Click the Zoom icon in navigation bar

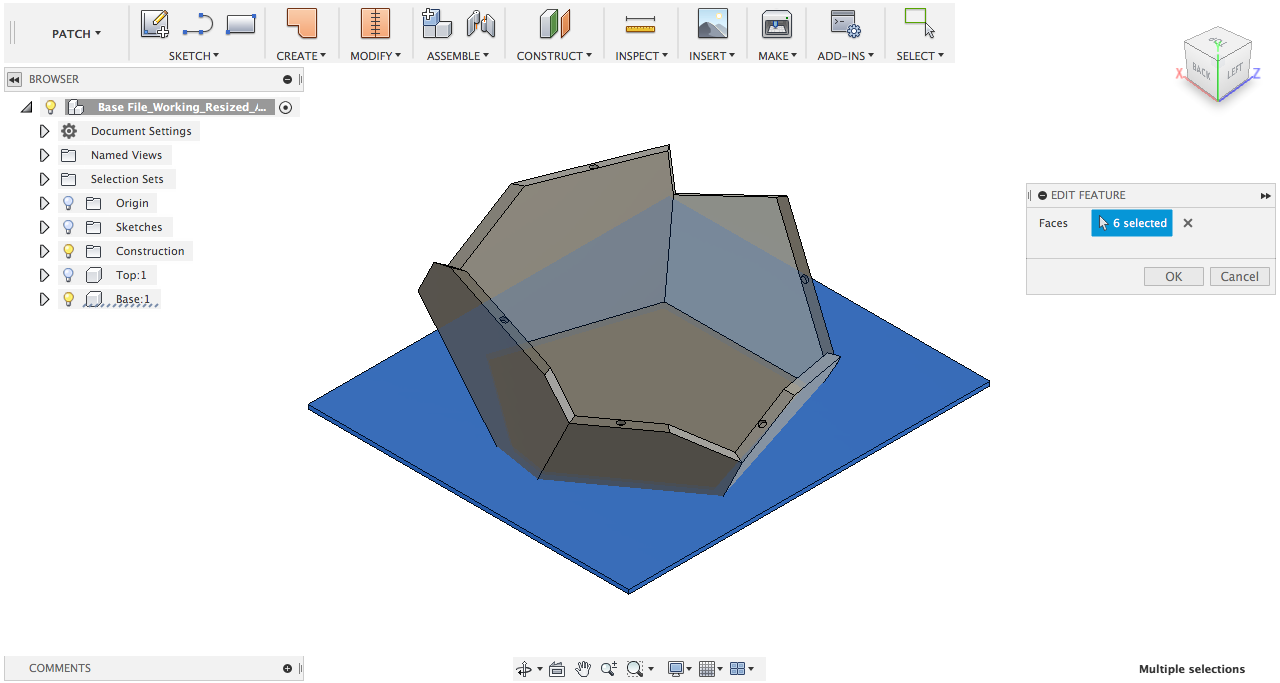pyautogui.click(x=609, y=669)
